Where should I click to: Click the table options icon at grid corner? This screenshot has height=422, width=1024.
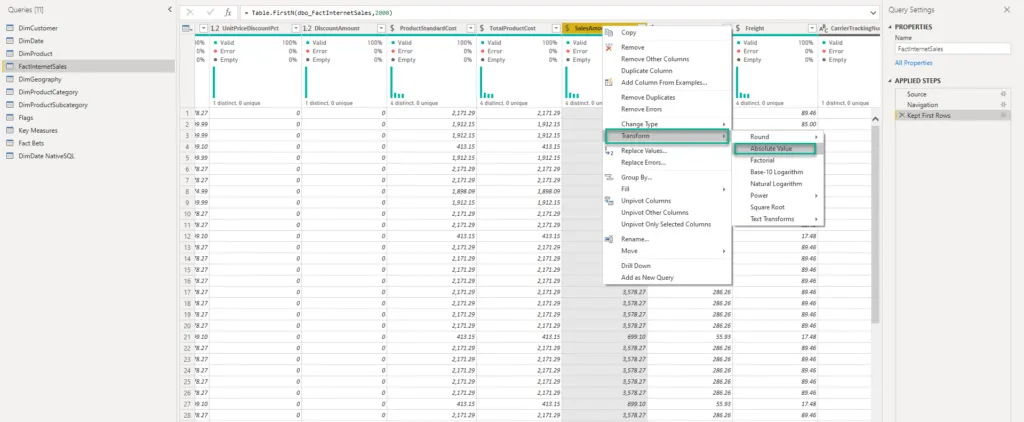[188, 28]
